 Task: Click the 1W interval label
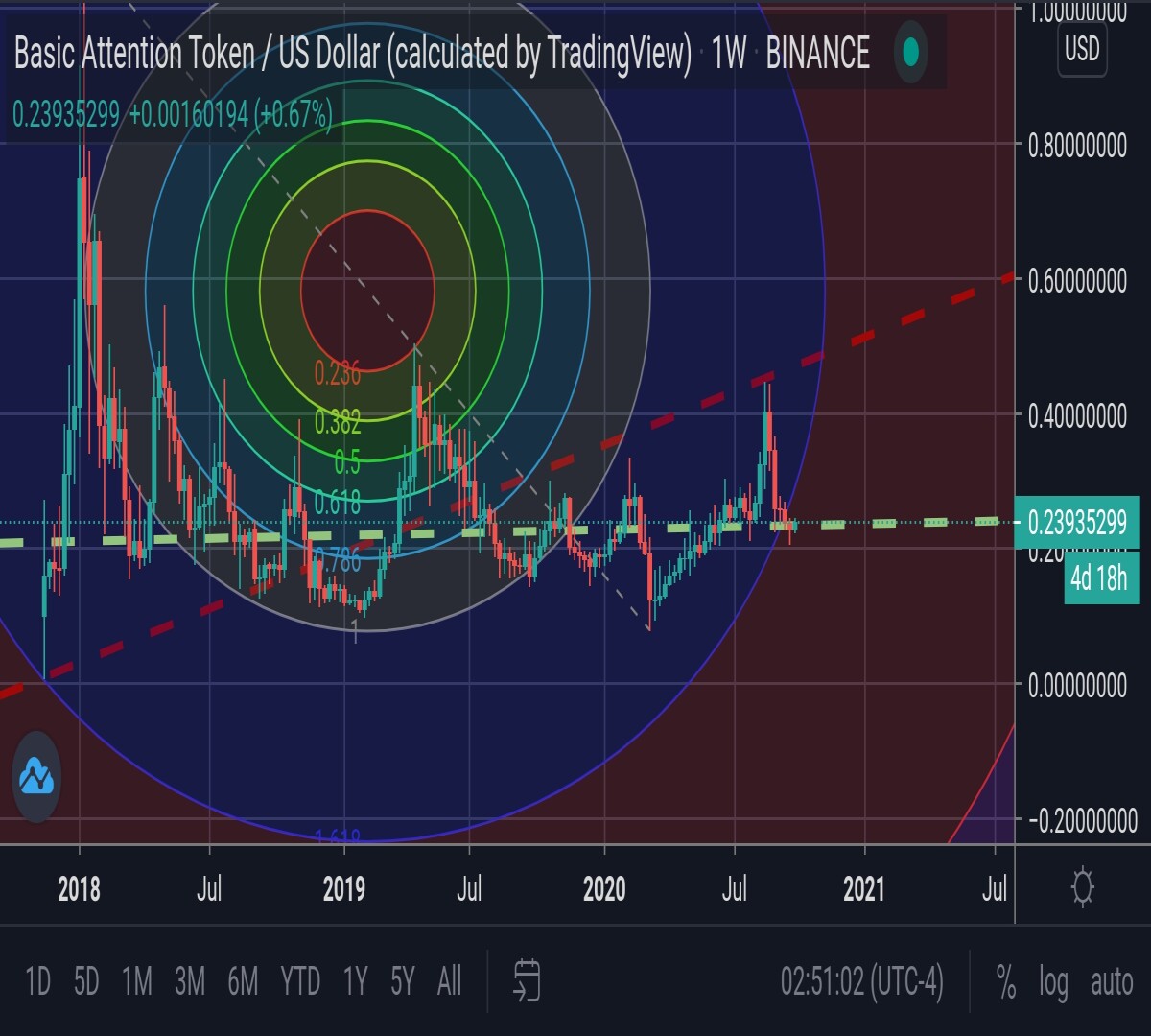tap(729, 54)
